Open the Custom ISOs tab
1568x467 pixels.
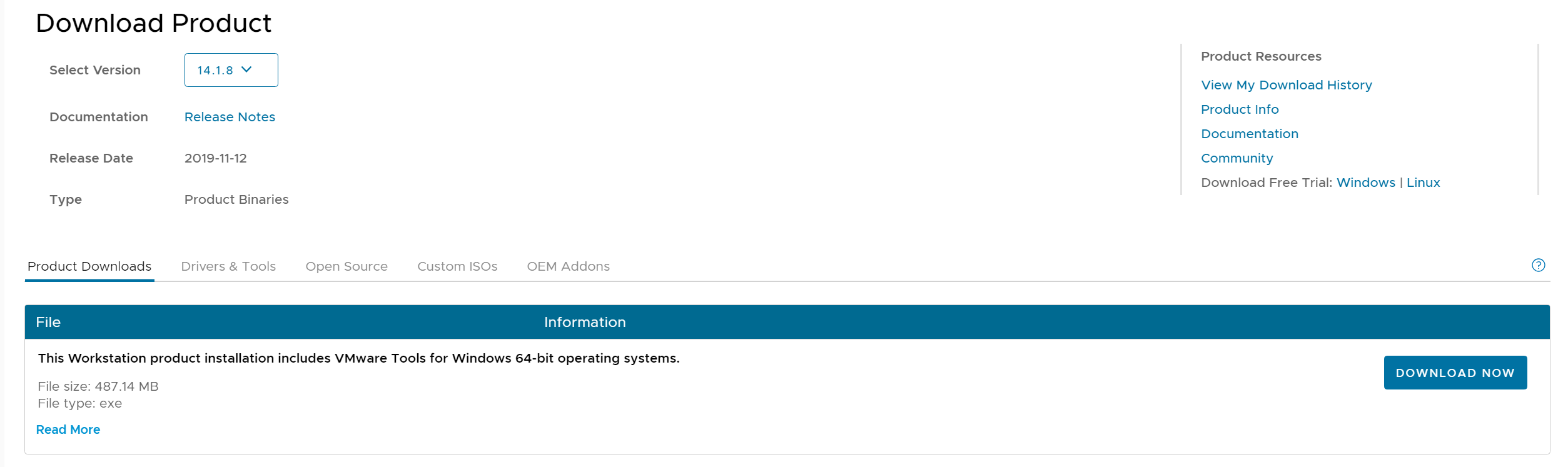(457, 266)
